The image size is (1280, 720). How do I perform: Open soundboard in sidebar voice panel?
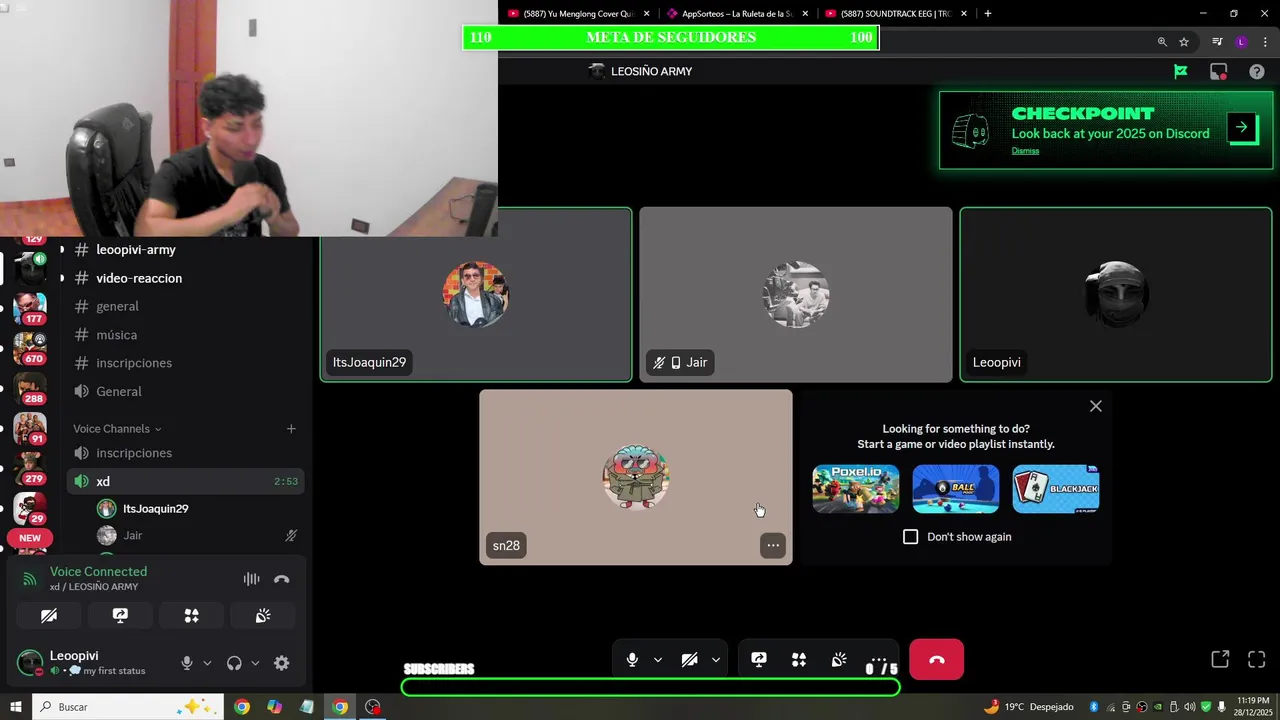click(263, 616)
